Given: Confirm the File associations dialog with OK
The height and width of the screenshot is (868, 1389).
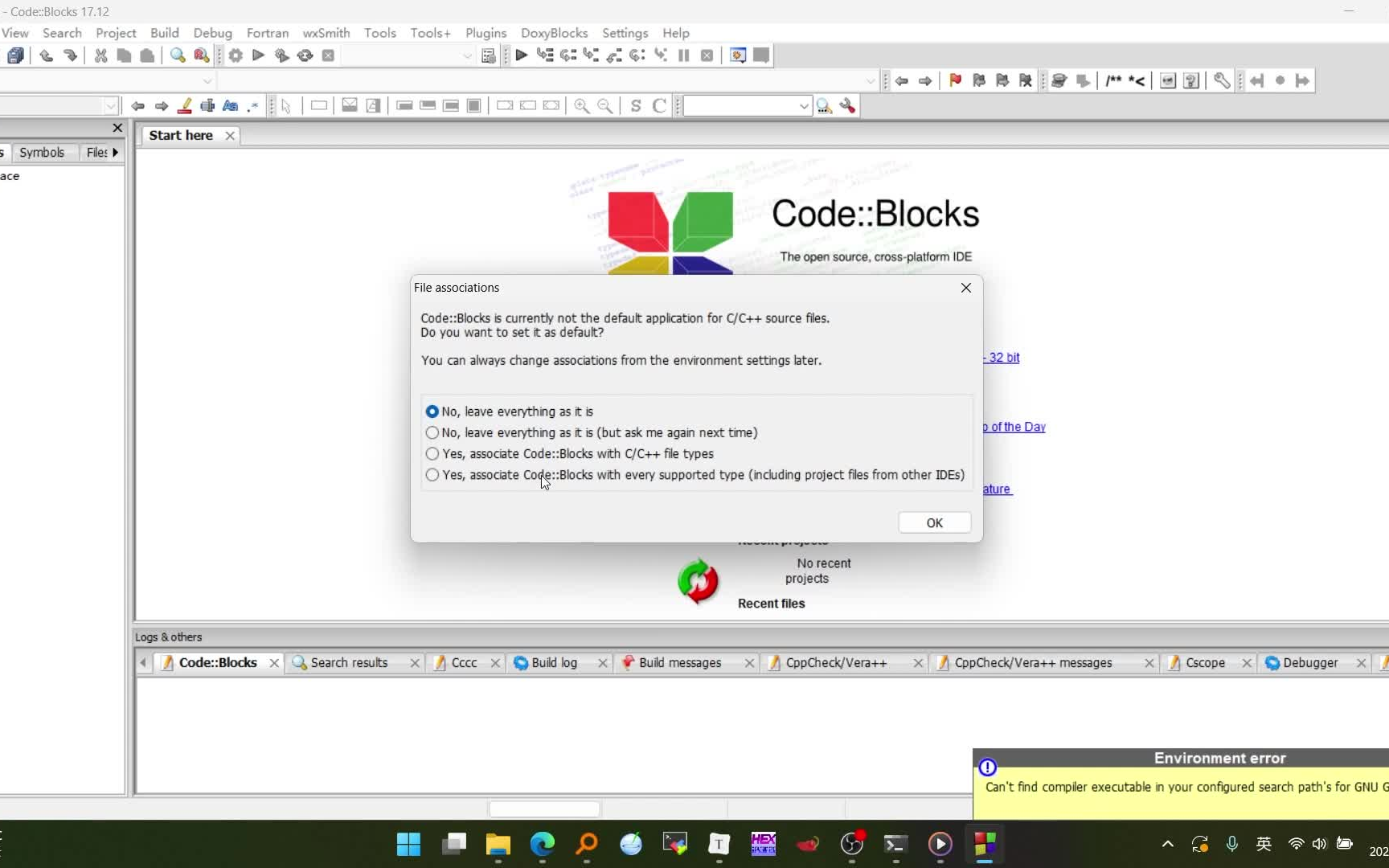Looking at the screenshot, I should click(934, 523).
